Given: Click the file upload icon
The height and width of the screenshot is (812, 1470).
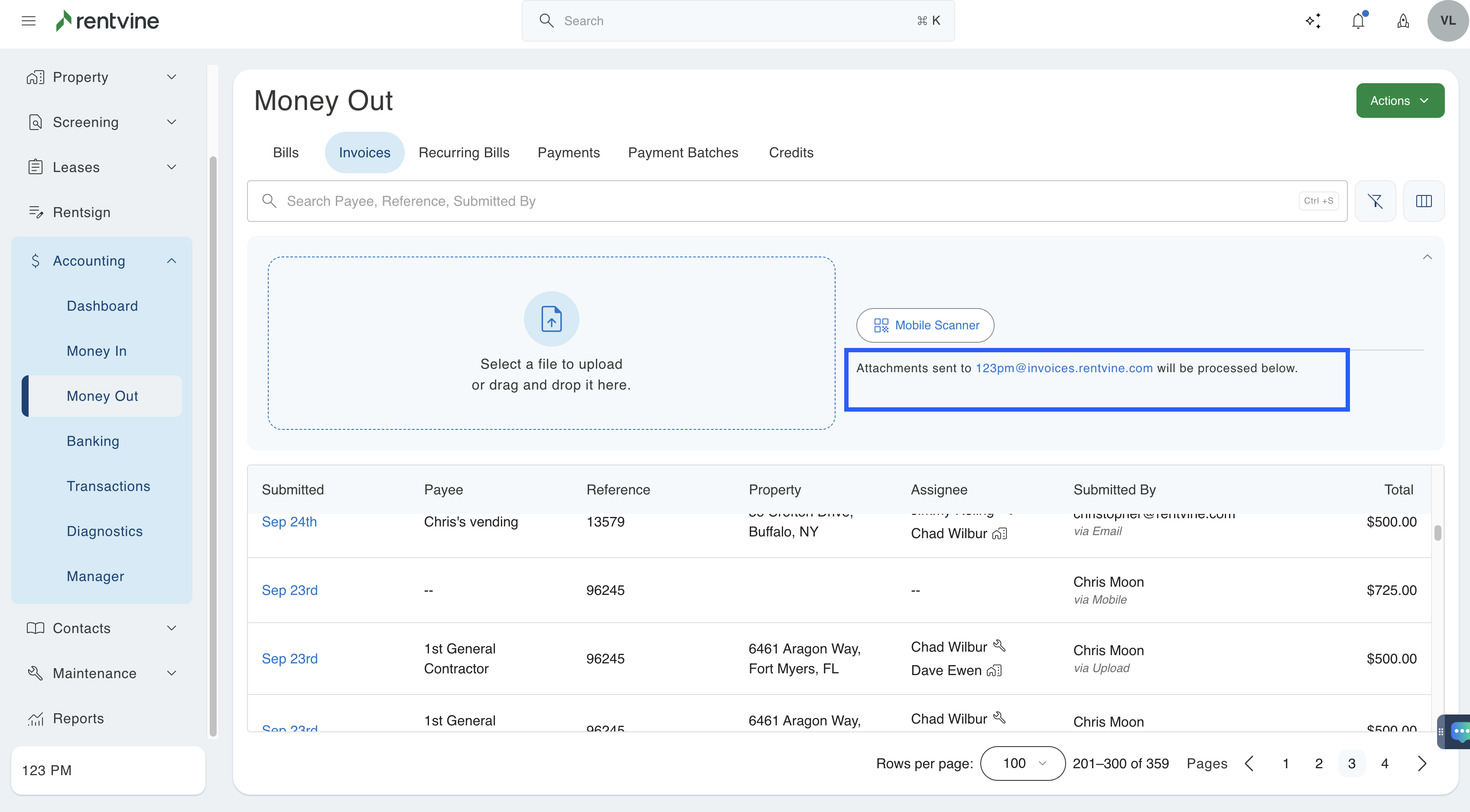Looking at the screenshot, I should pos(551,318).
